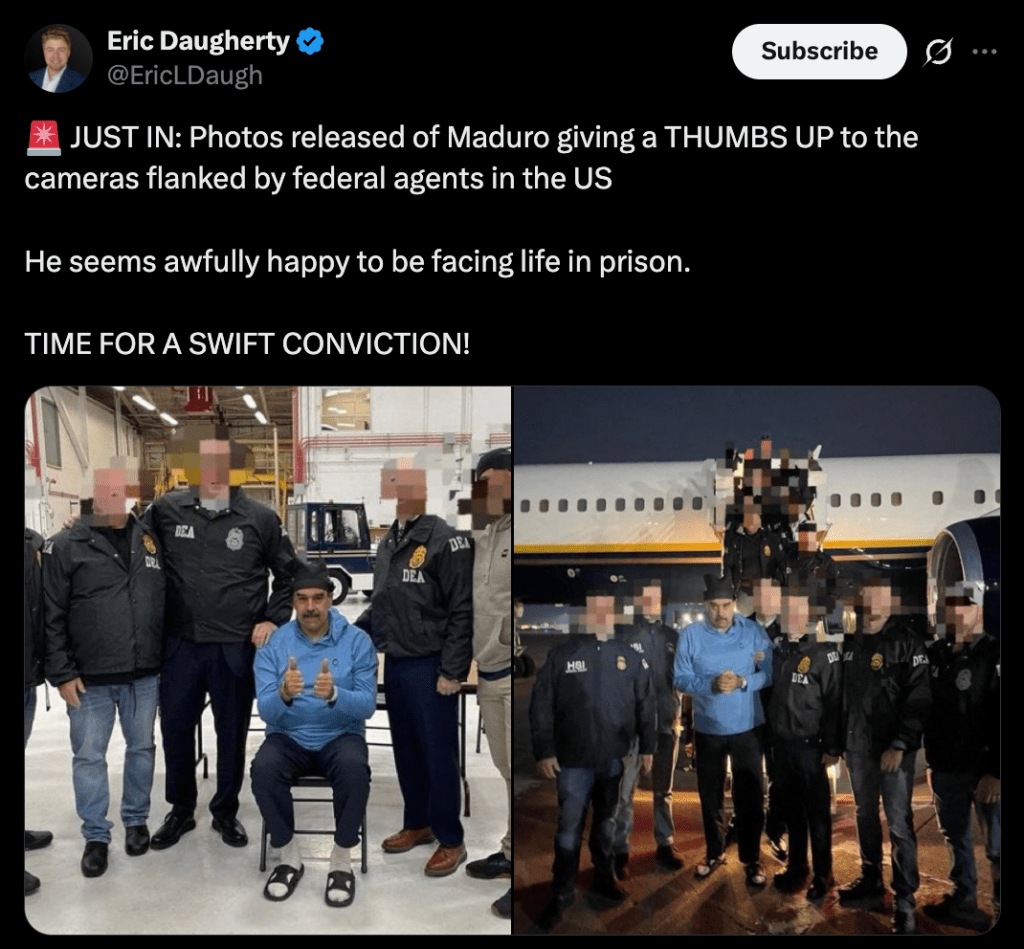Click the jet engine in the right photo
The height and width of the screenshot is (949, 1024).
pos(963,568)
